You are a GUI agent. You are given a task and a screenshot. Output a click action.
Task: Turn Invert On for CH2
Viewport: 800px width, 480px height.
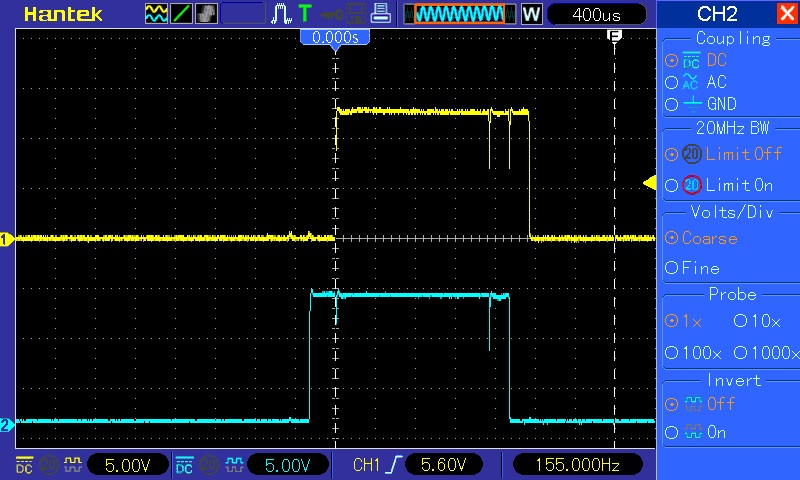[672, 433]
